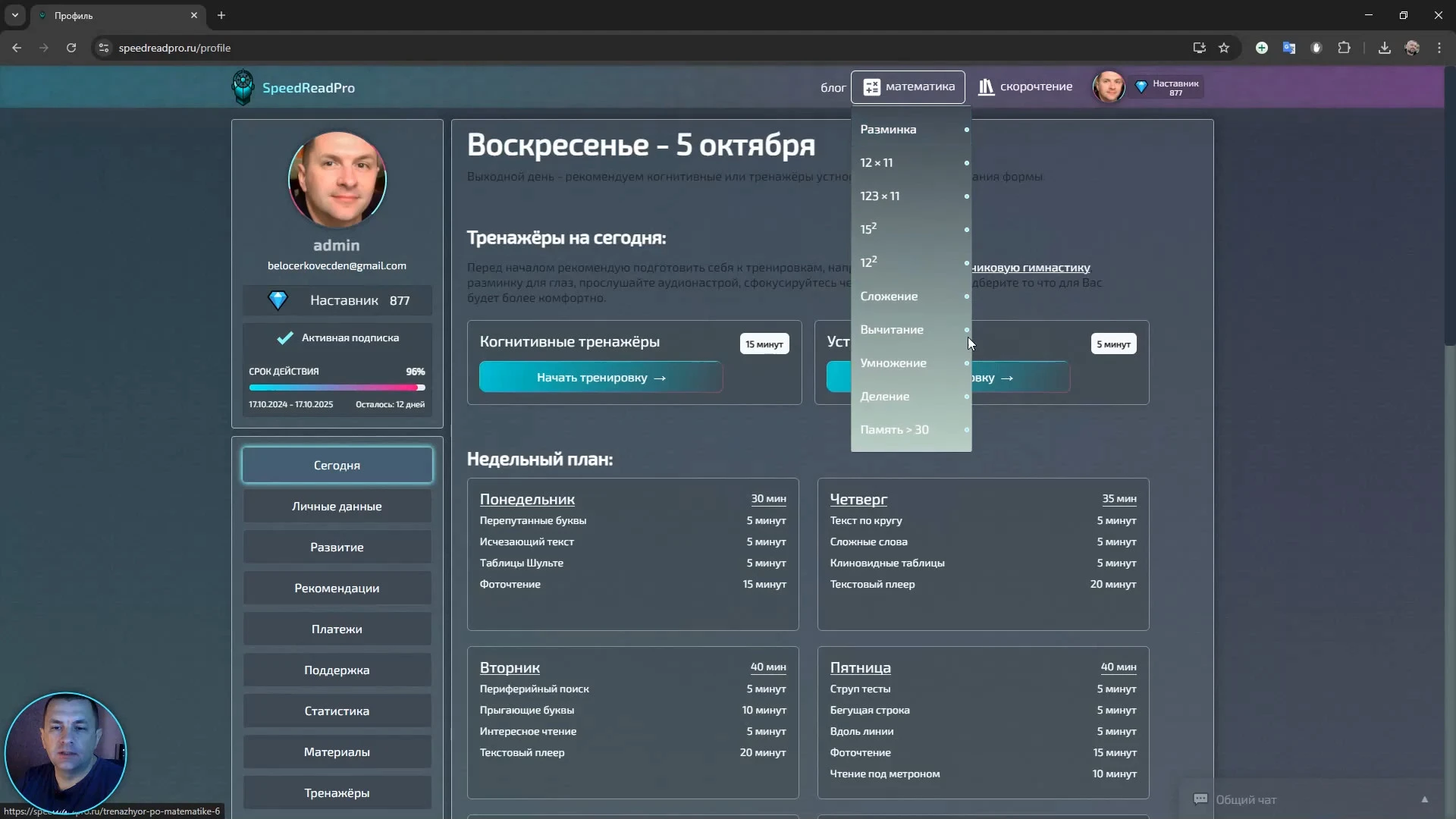Click the 15 минут badge on cognitive trainers
Image resolution: width=1456 pixels, height=819 pixels.
point(764,344)
